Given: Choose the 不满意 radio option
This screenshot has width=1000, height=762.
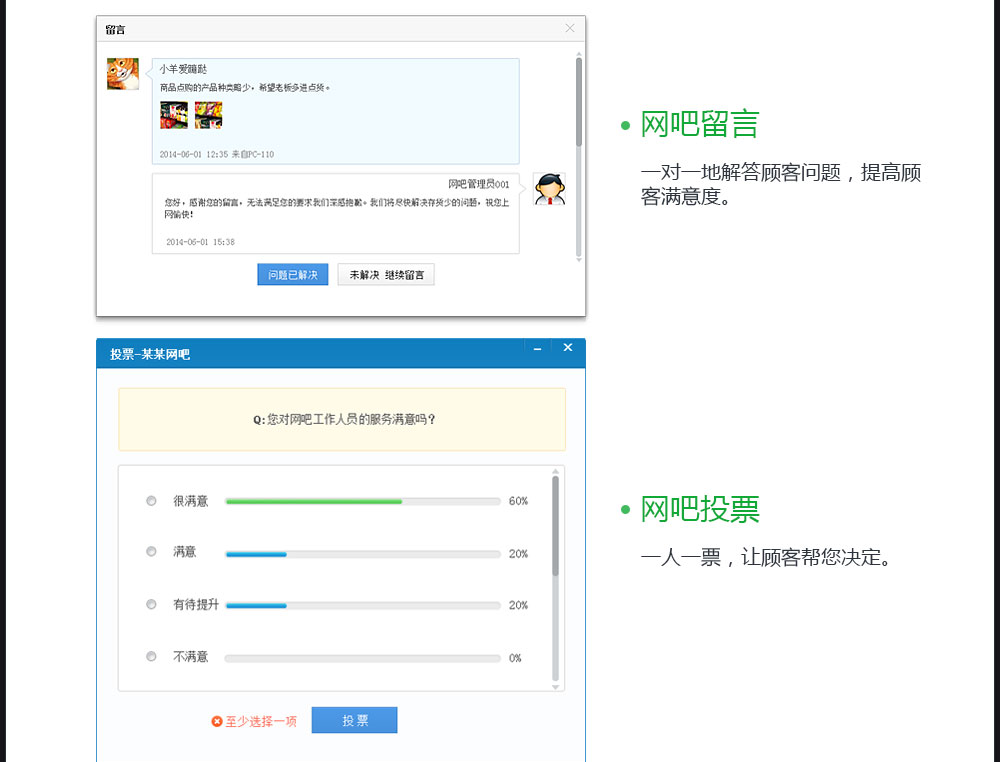Looking at the screenshot, I should click(152, 657).
